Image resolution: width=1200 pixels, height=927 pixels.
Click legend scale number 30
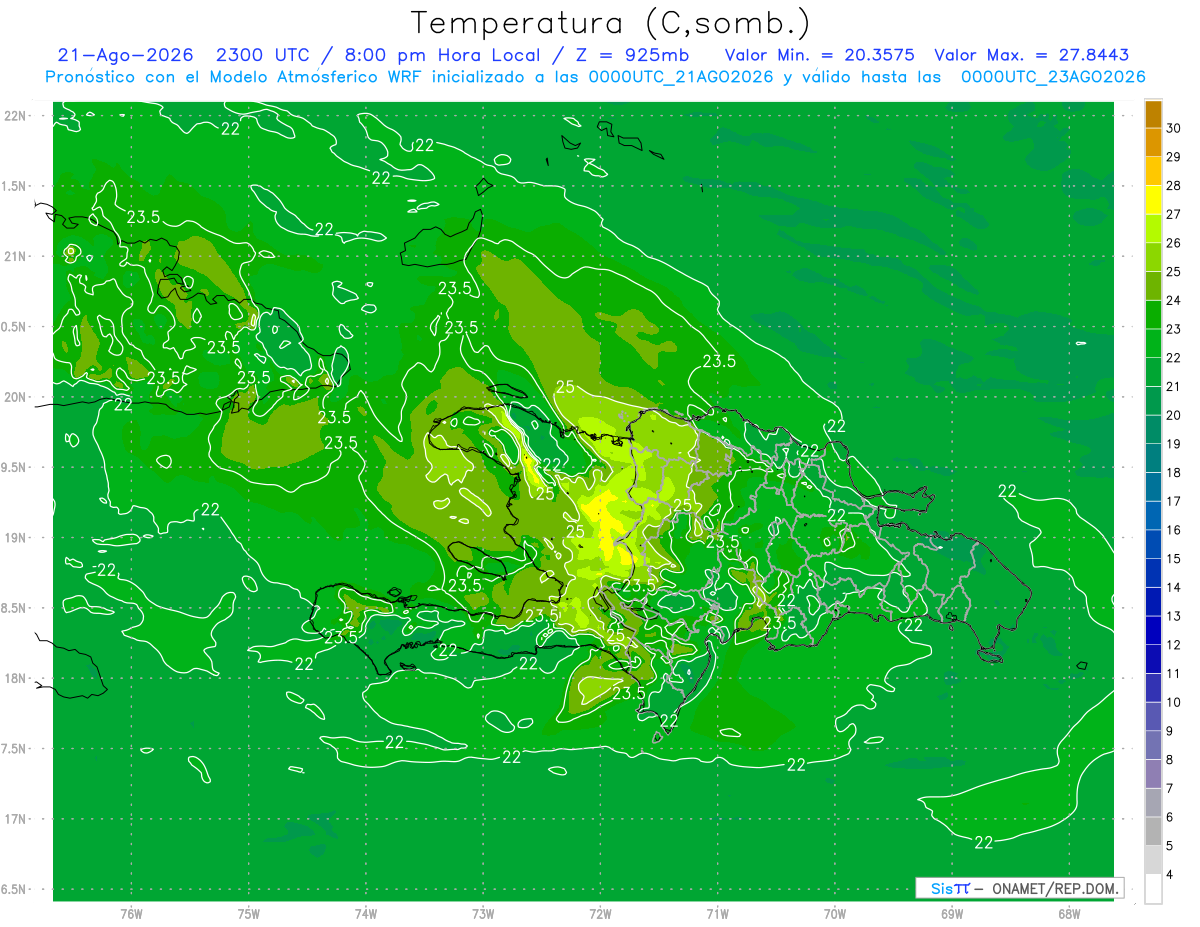pyautogui.click(x=1174, y=128)
